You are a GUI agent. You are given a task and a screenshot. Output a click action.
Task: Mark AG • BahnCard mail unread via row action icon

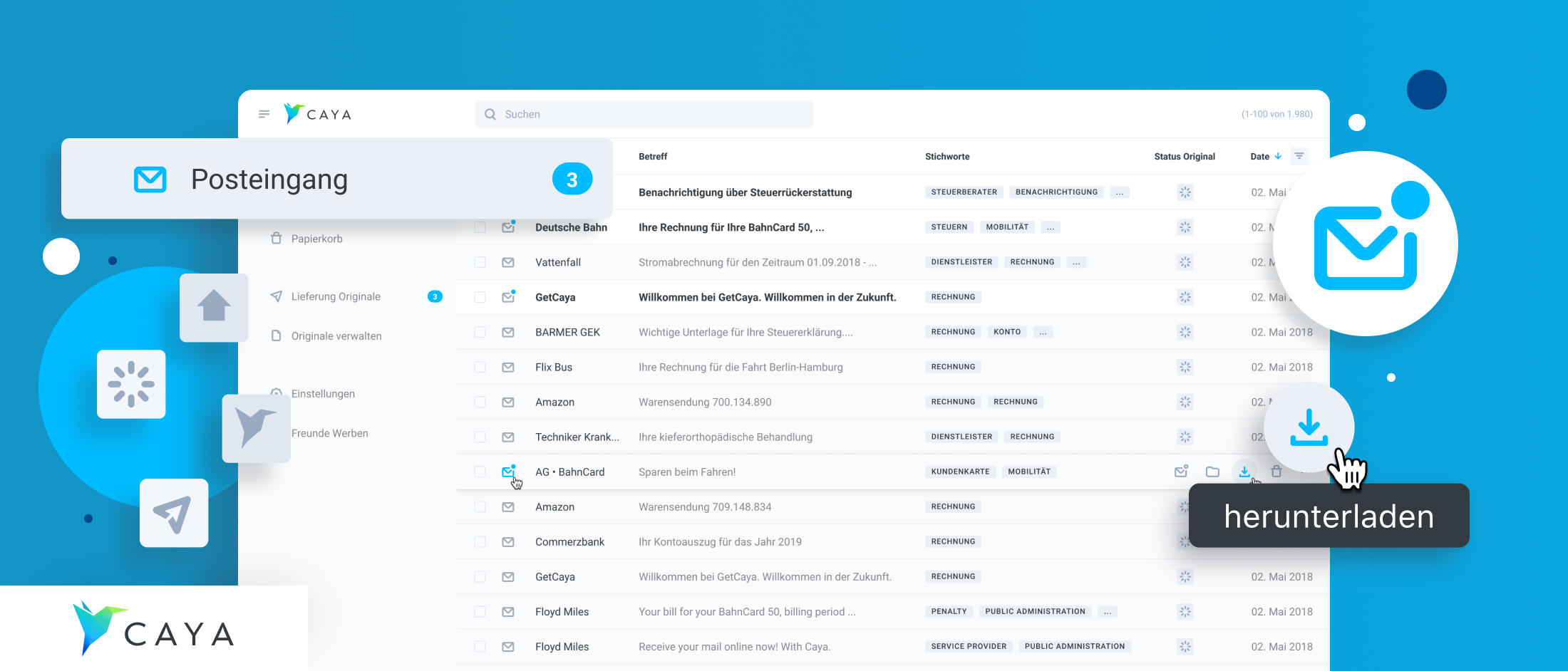pos(1181,471)
